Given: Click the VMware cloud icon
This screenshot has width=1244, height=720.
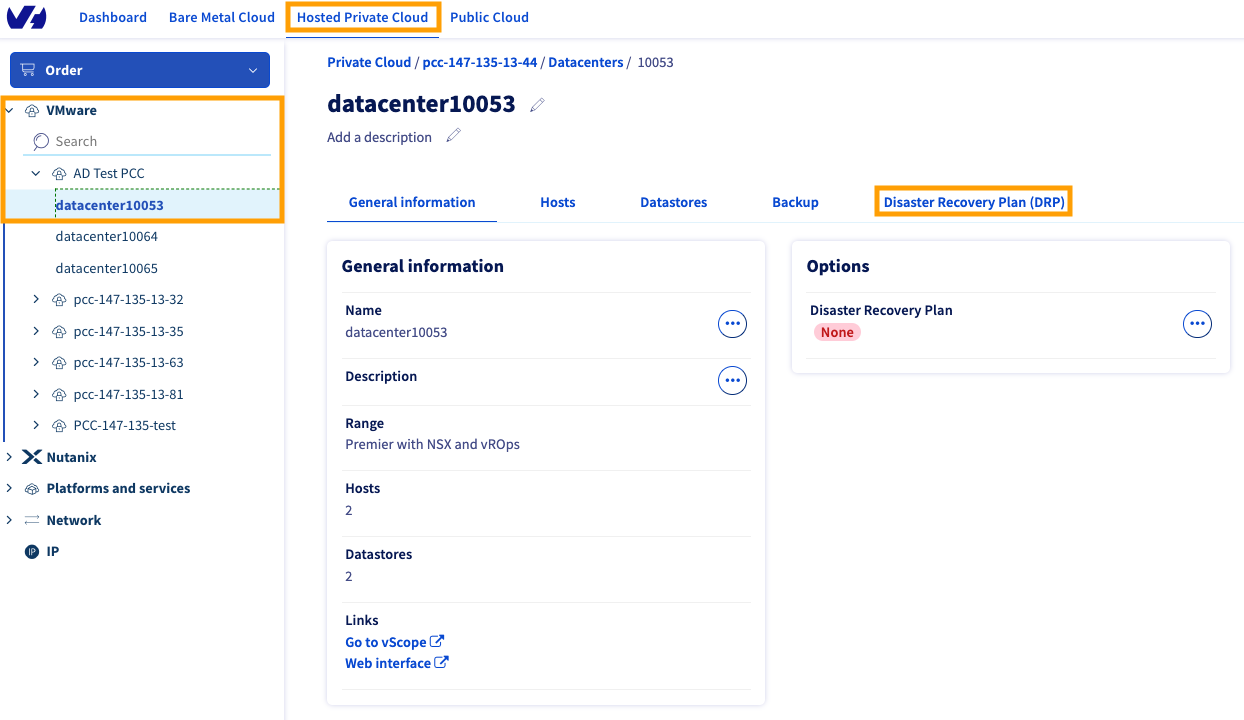Looking at the screenshot, I should coord(32,110).
